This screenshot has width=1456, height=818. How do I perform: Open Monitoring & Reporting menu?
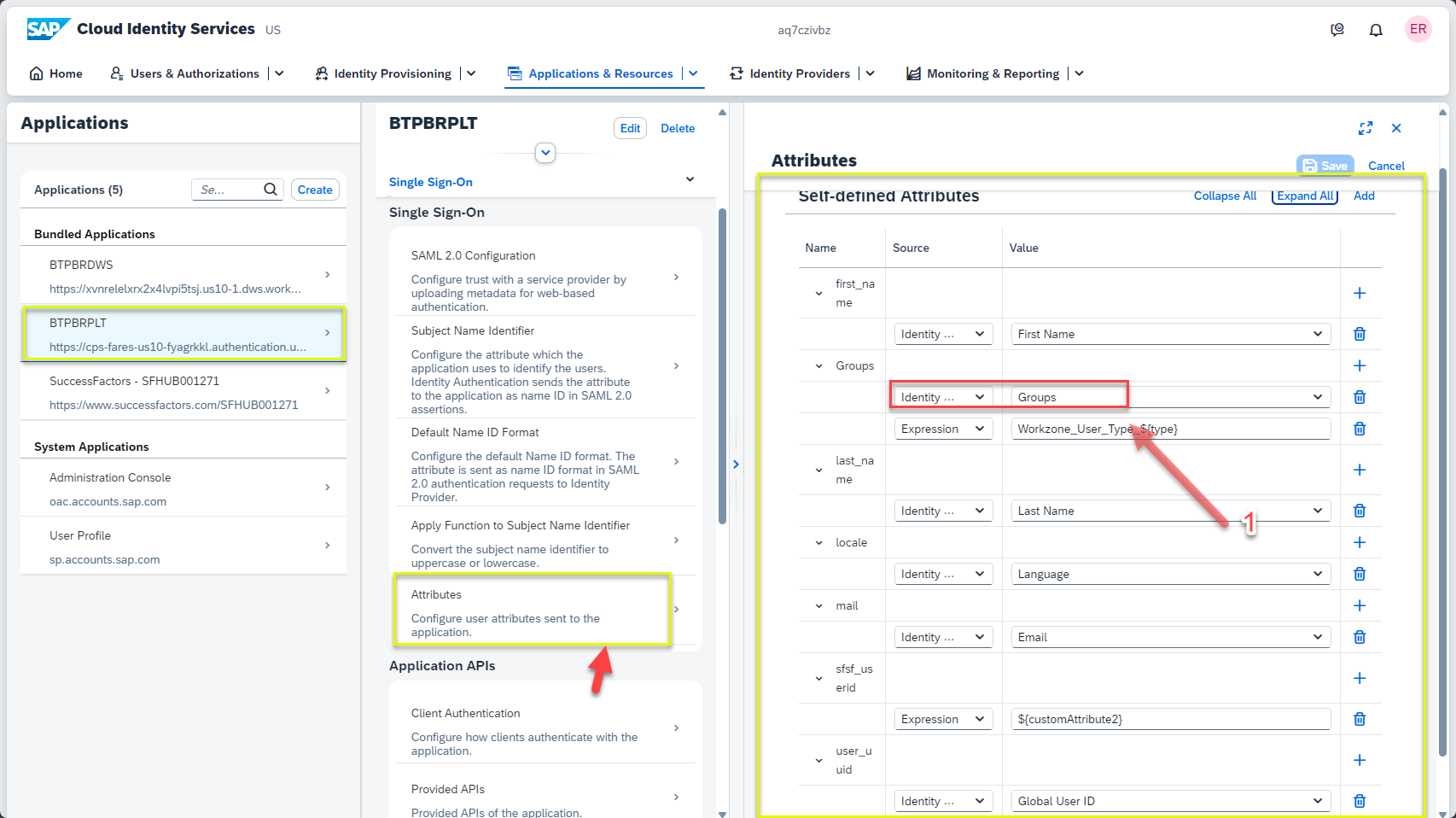point(983,73)
